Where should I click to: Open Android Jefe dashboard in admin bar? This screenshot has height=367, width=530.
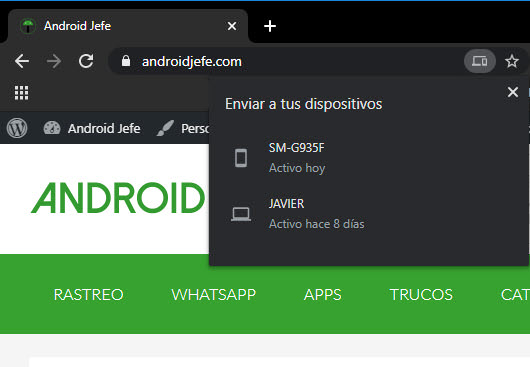point(92,128)
